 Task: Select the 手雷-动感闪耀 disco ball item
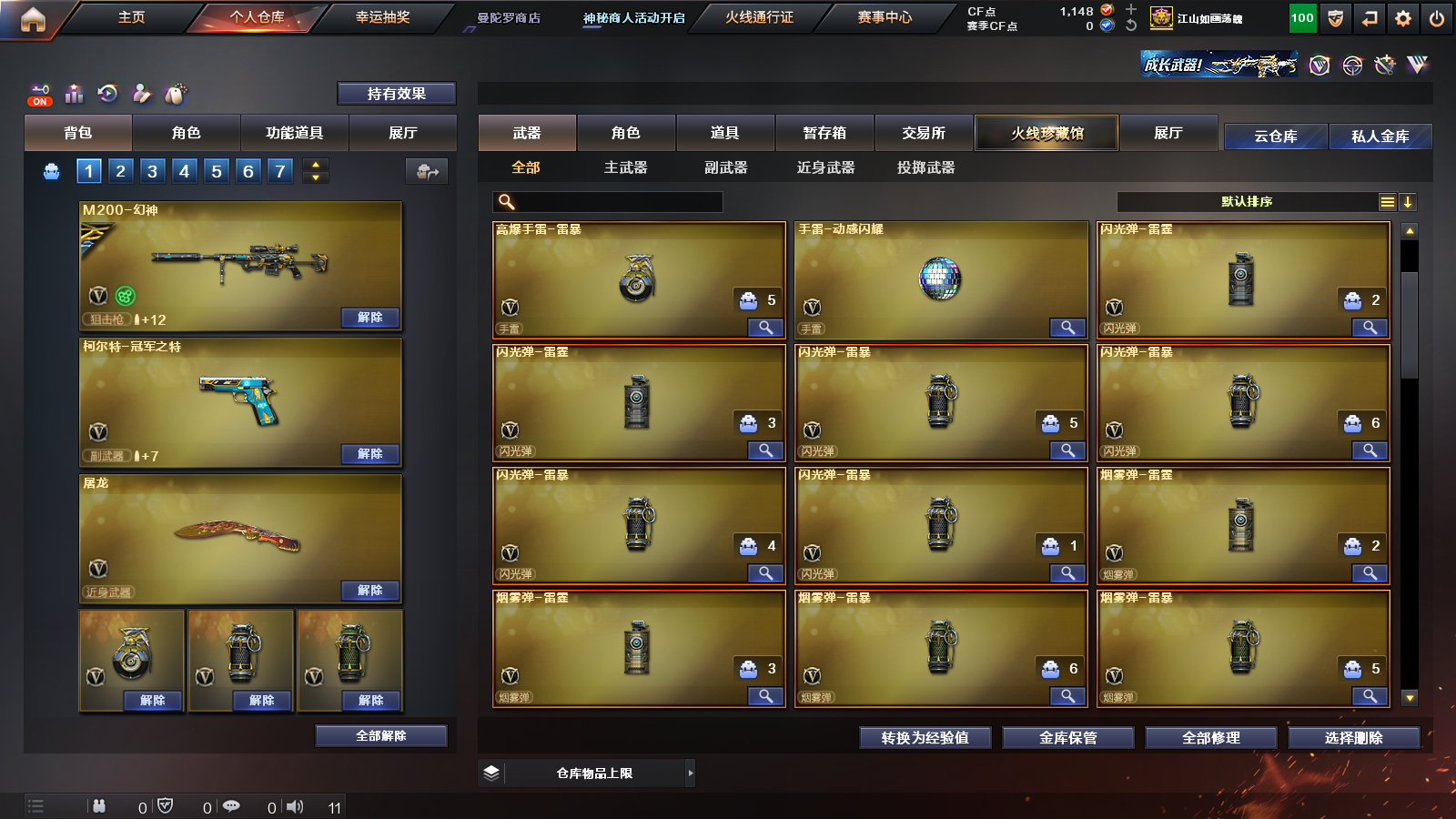[x=941, y=280]
